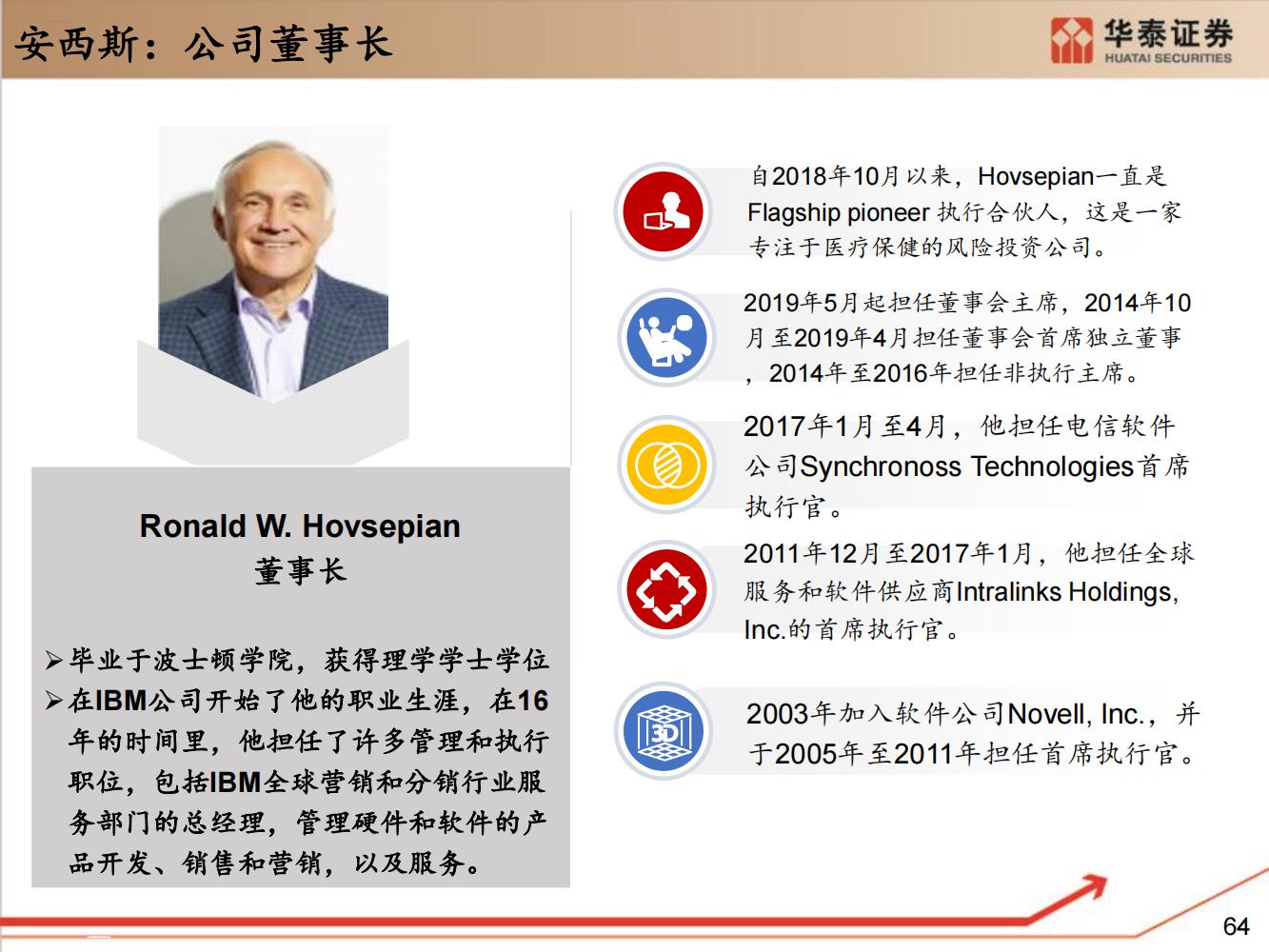
Task: Click the portrait photo of Ronald Hovsepian
Action: click(x=273, y=262)
